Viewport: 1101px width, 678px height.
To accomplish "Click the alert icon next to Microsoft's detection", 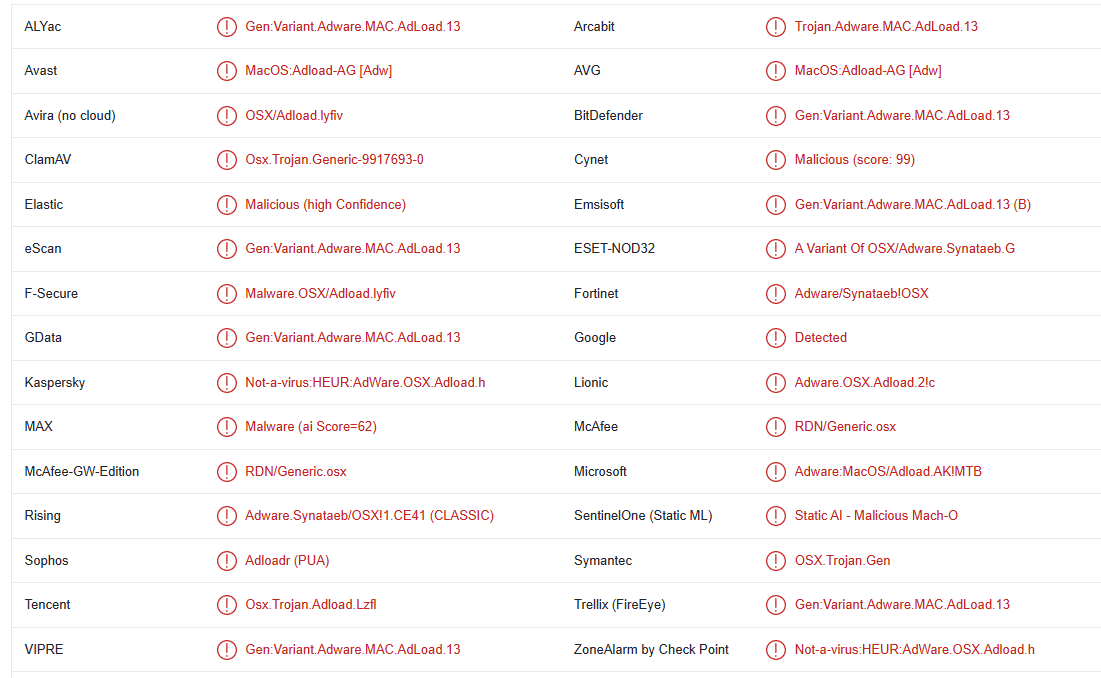I will pos(776,472).
